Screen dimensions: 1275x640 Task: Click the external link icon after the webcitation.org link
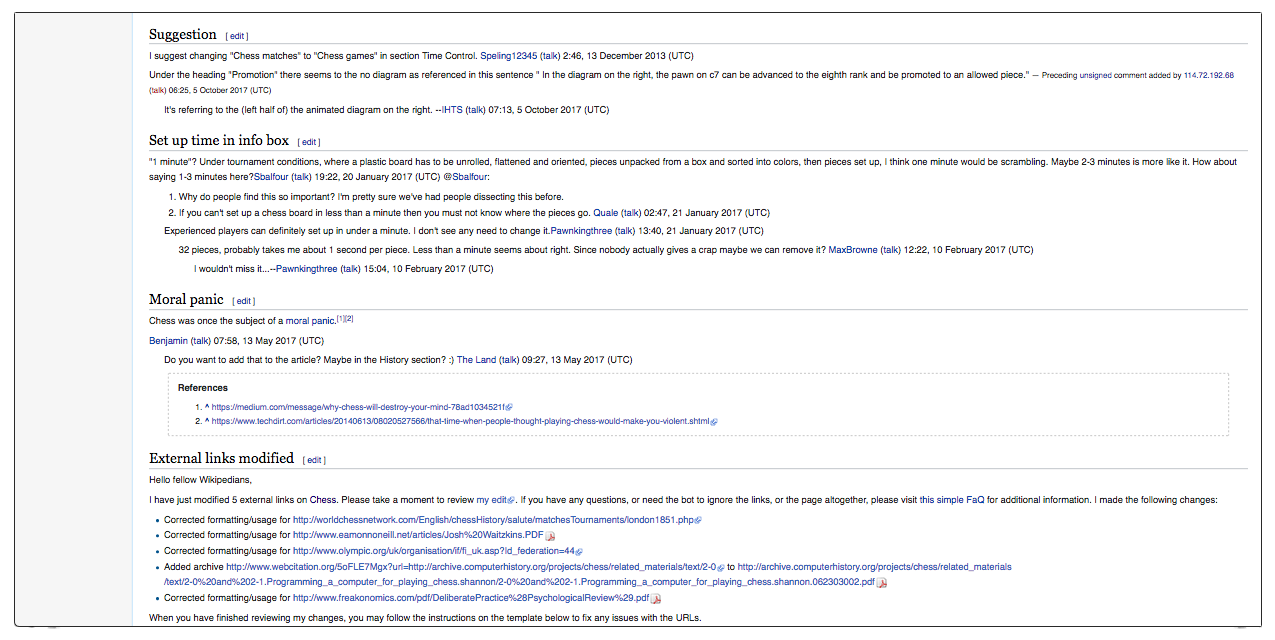coord(721,566)
